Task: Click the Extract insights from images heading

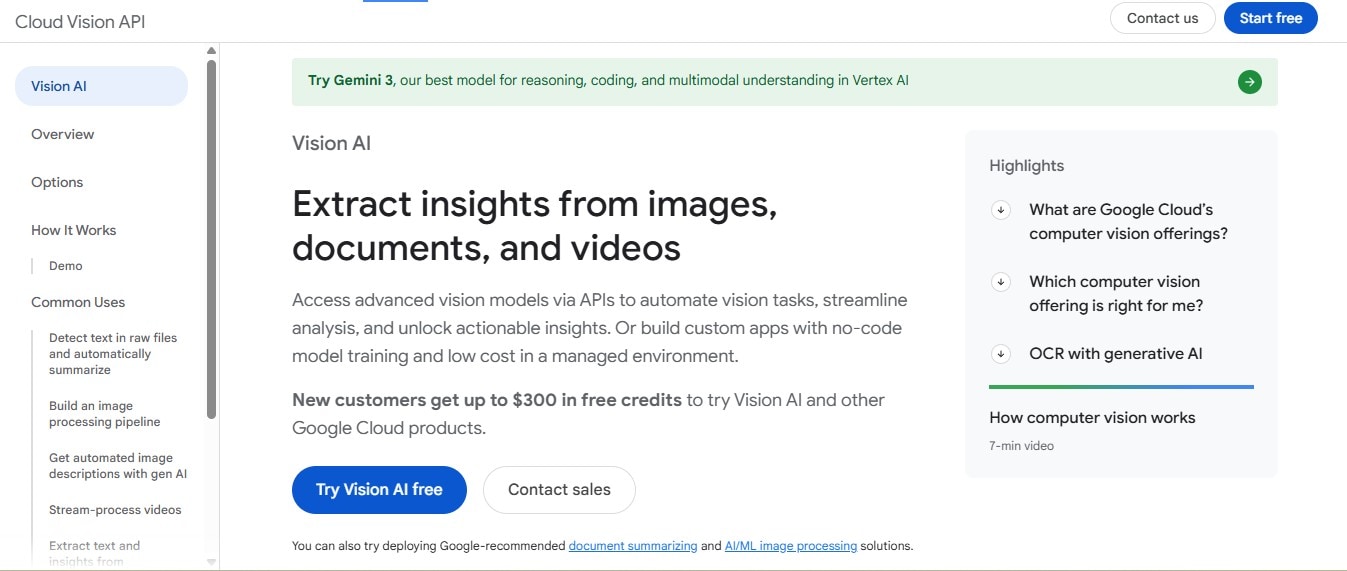Action: (535, 225)
